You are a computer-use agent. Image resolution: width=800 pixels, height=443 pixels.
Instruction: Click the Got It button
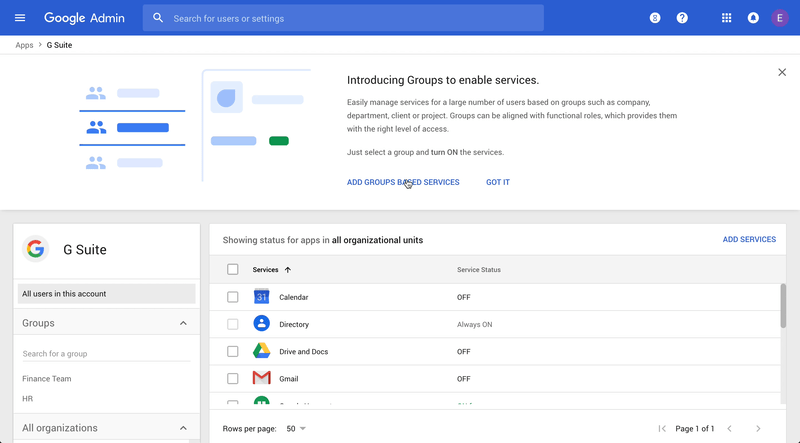(x=498, y=182)
